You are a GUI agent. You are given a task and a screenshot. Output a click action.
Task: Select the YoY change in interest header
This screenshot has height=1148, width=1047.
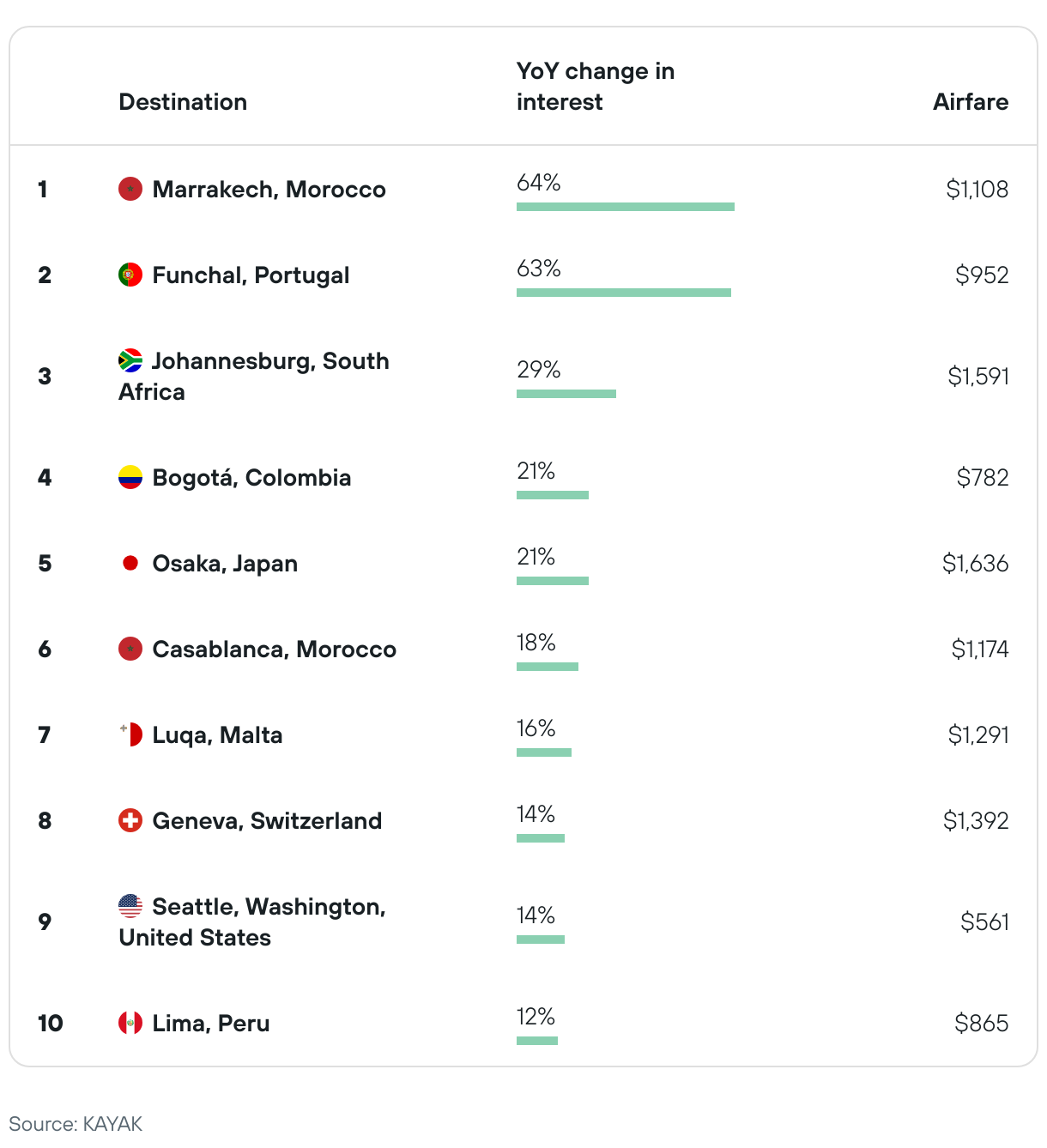(x=596, y=87)
